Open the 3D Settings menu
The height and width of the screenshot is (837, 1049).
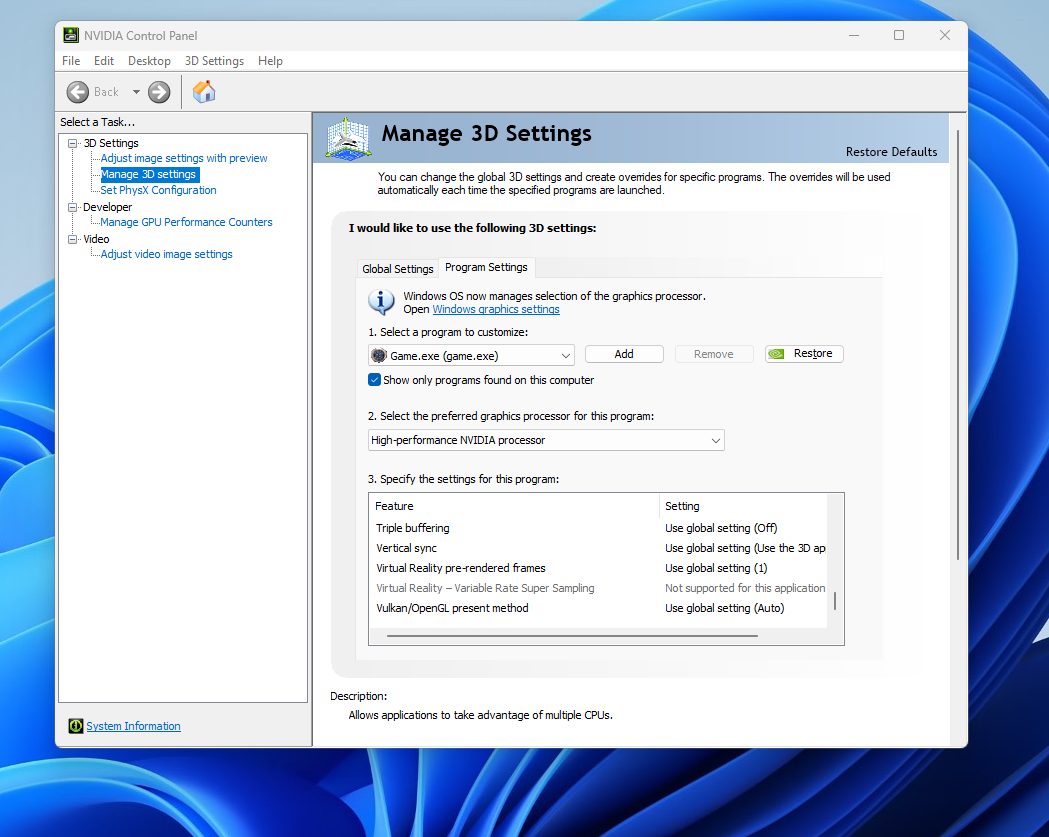pos(214,61)
